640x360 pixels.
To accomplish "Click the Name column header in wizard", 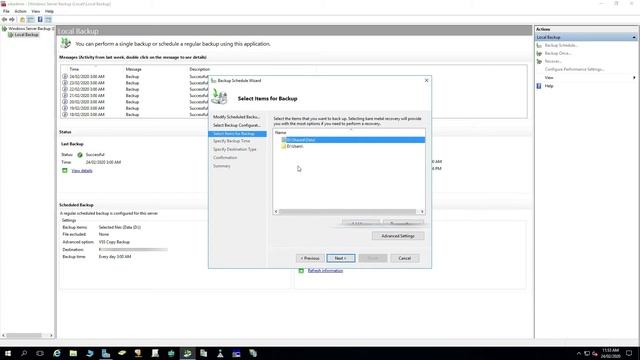I will coord(281,133).
